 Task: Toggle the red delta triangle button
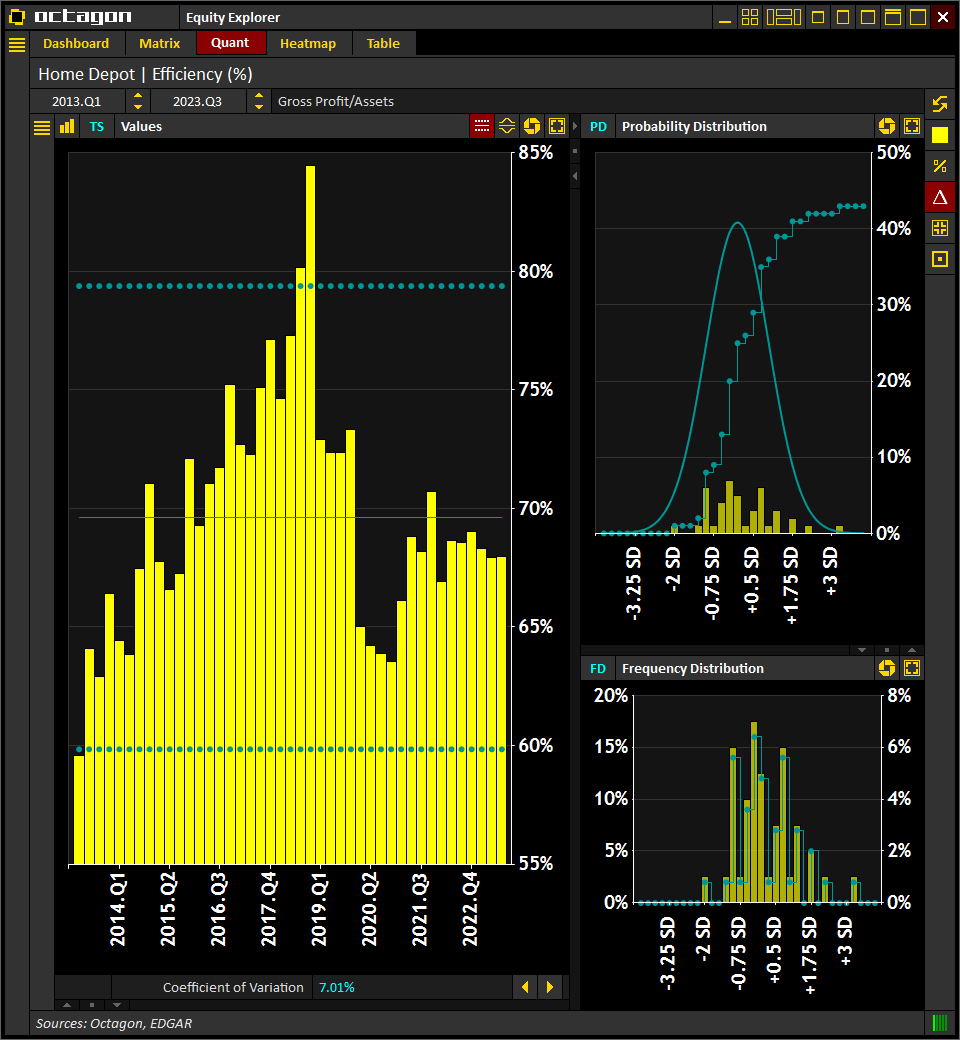tap(940, 197)
